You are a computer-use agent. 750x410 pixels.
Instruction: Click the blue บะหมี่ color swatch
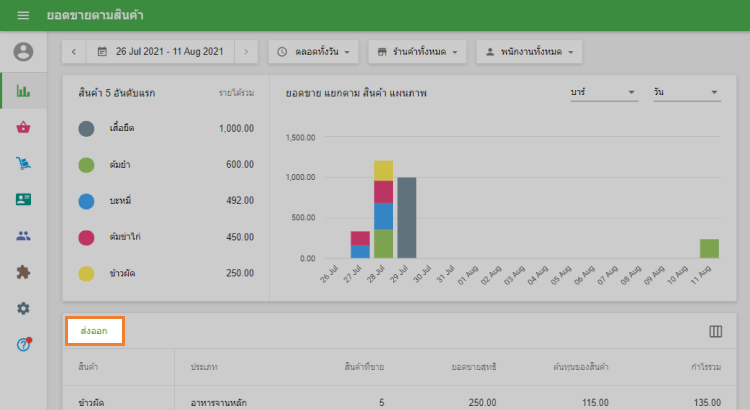(x=87, y=201)
